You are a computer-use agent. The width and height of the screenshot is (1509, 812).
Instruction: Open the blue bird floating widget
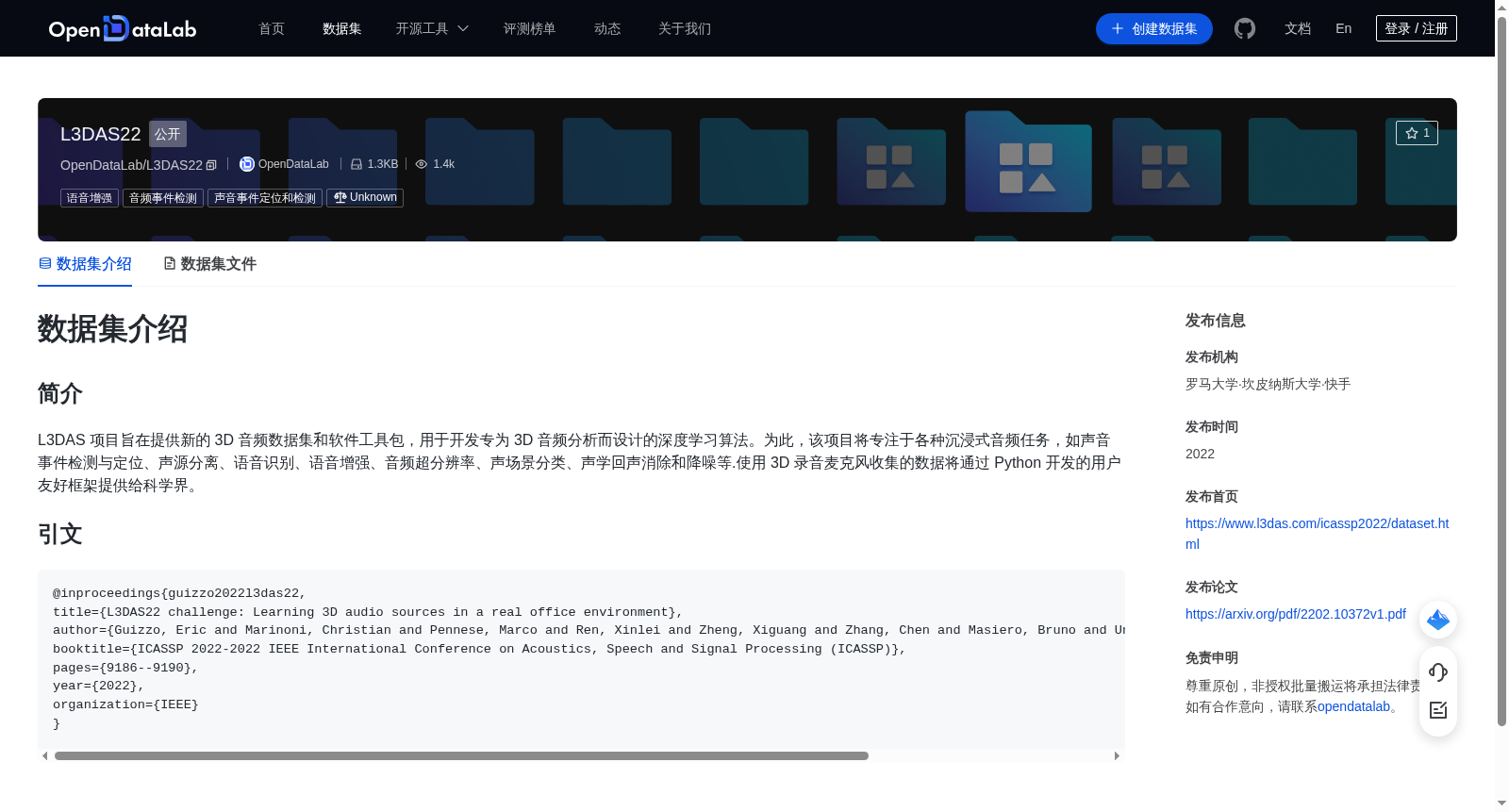1438,620
